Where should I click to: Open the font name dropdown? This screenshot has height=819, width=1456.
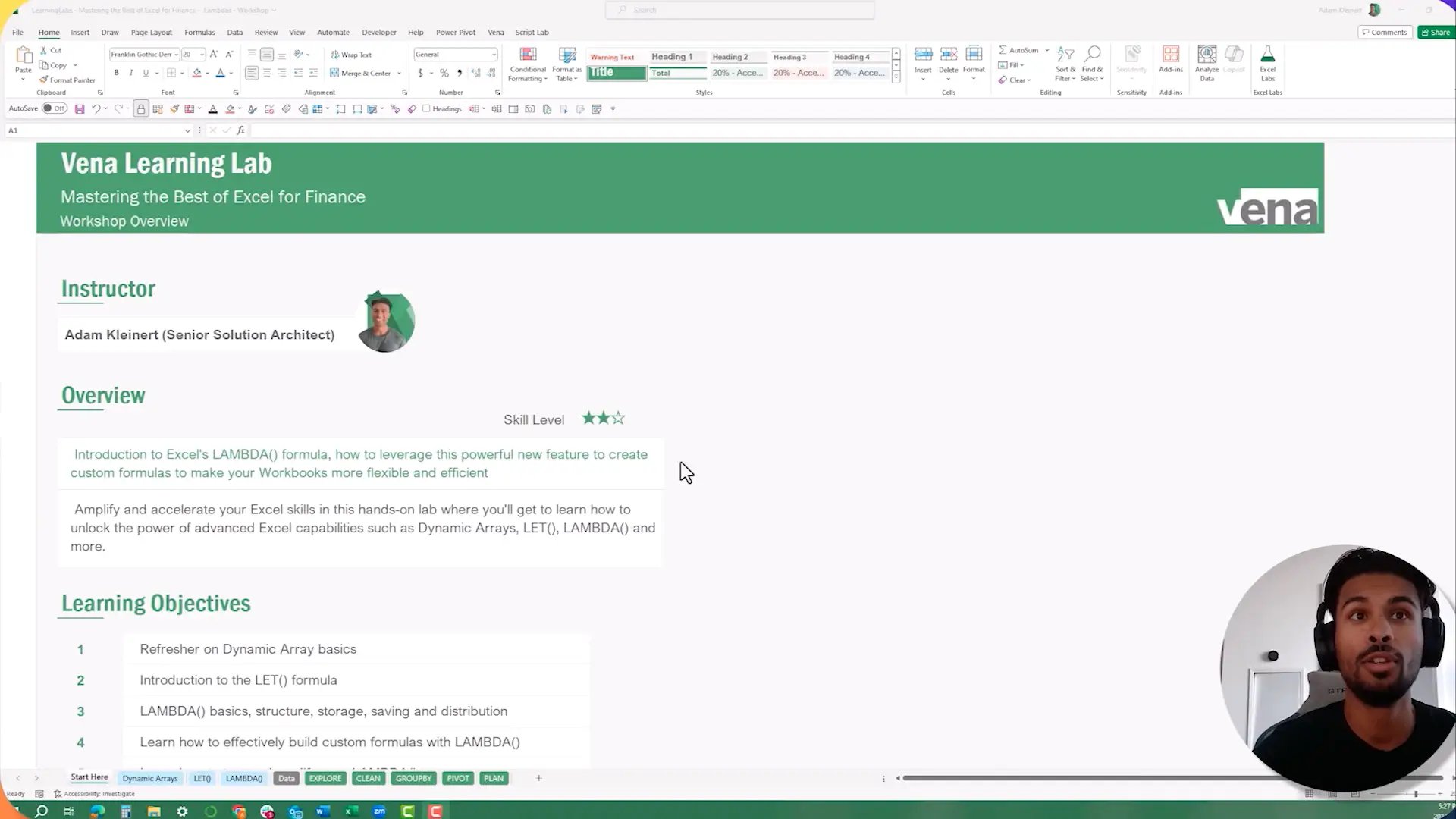point(176,55)
